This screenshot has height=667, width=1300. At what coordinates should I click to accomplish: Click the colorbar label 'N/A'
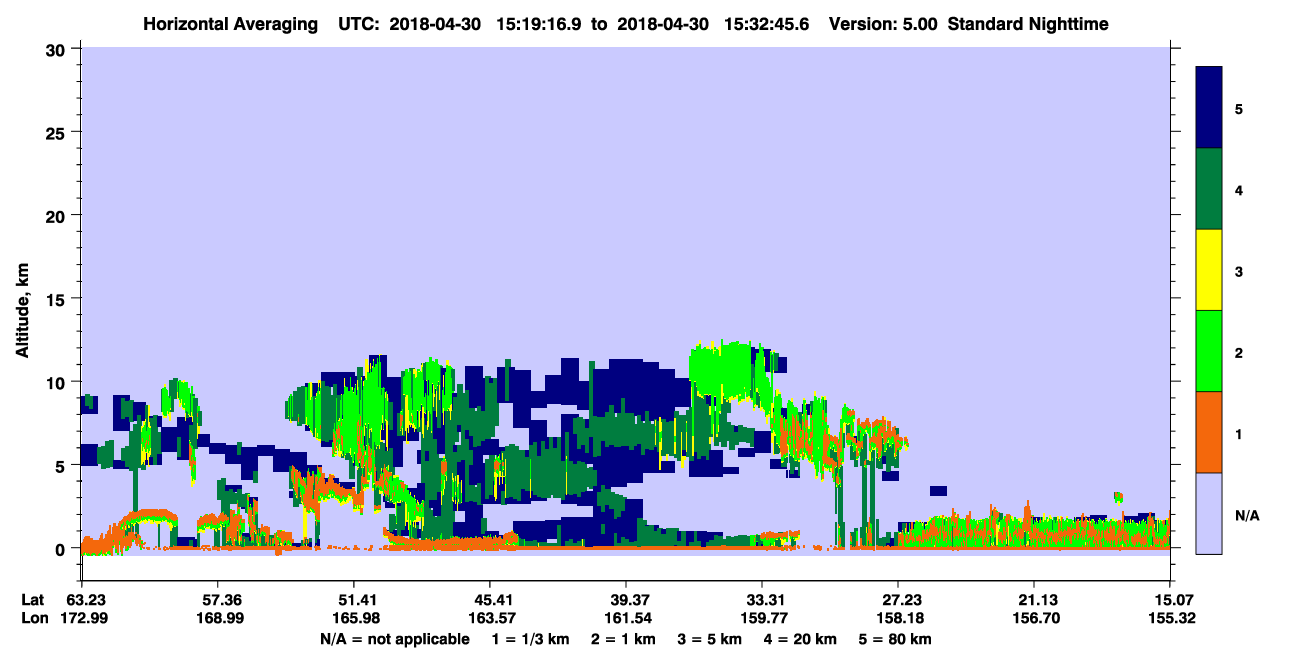[1247, 515]
